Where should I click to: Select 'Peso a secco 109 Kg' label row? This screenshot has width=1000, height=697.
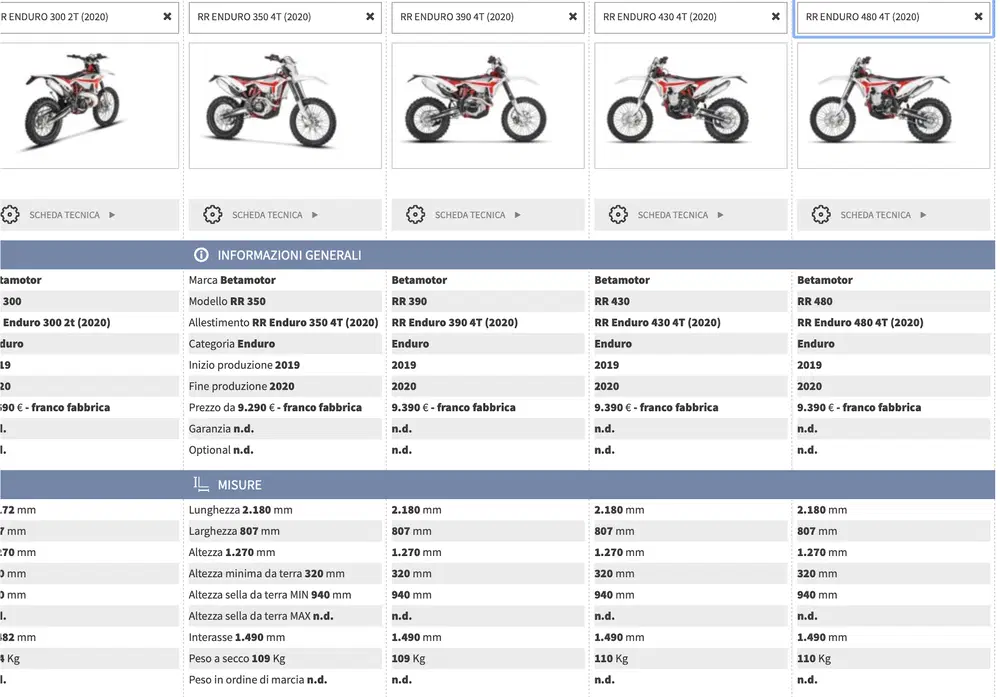[x=285, y=658]
